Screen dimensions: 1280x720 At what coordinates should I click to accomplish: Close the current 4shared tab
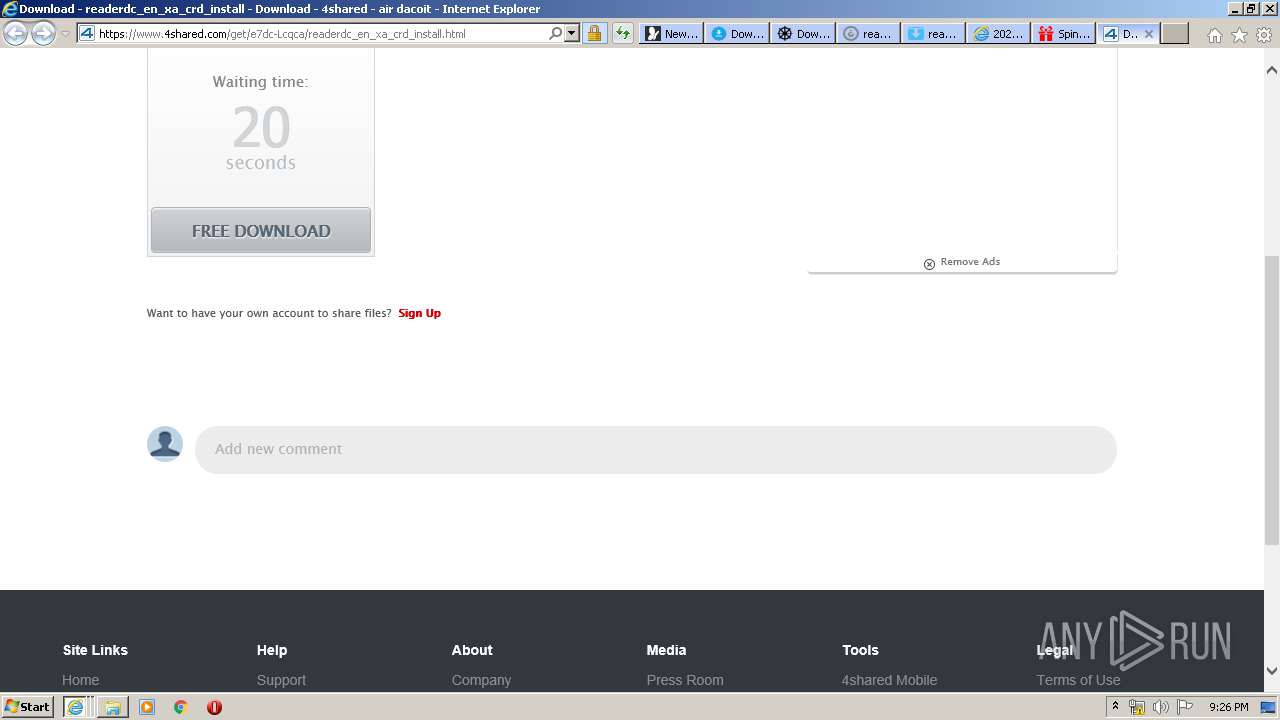(1148, 33)
